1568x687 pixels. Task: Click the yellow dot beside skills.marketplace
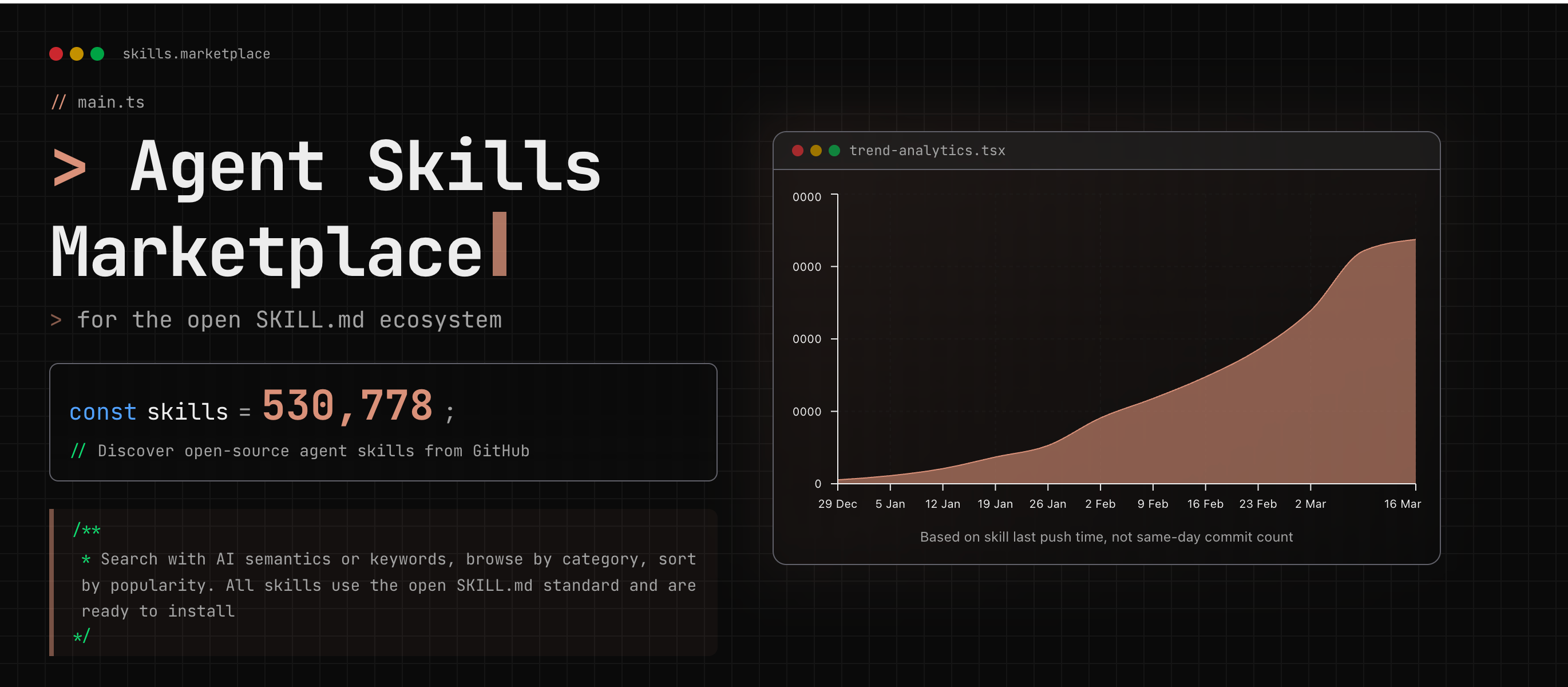pyautogui.click(x=77, y=54)
